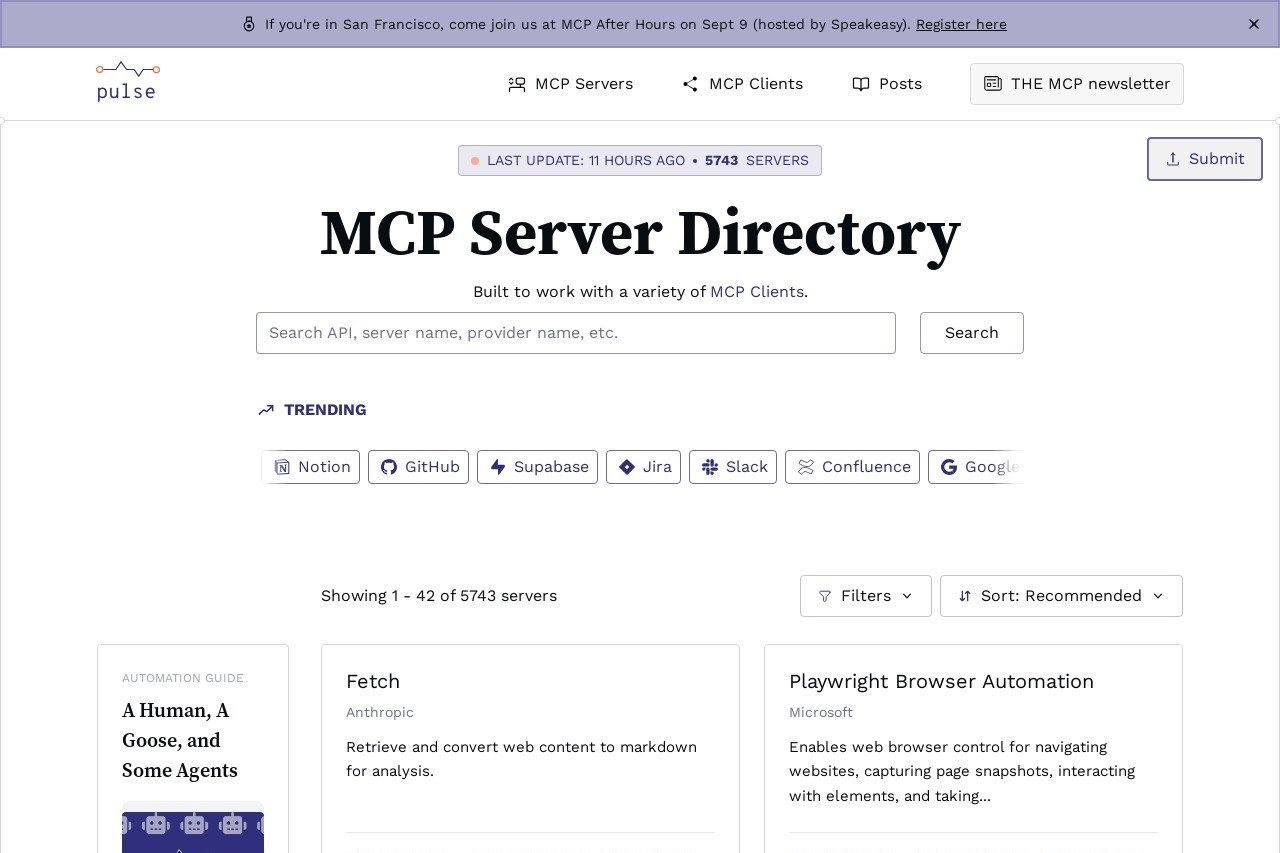Image resolution: width=1280 pixels, height=853 pixels.
Task: Select the Slack trending chip
Action: 733,467
